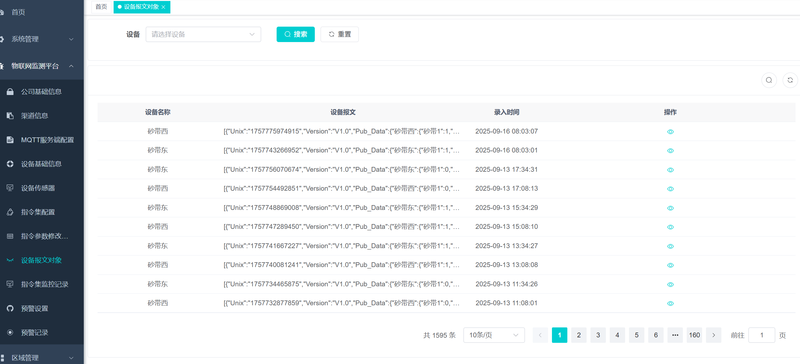This screenshot has height=364, width=800.
Task: Click the message text with Unix 1757775974915
Action: 342,132
